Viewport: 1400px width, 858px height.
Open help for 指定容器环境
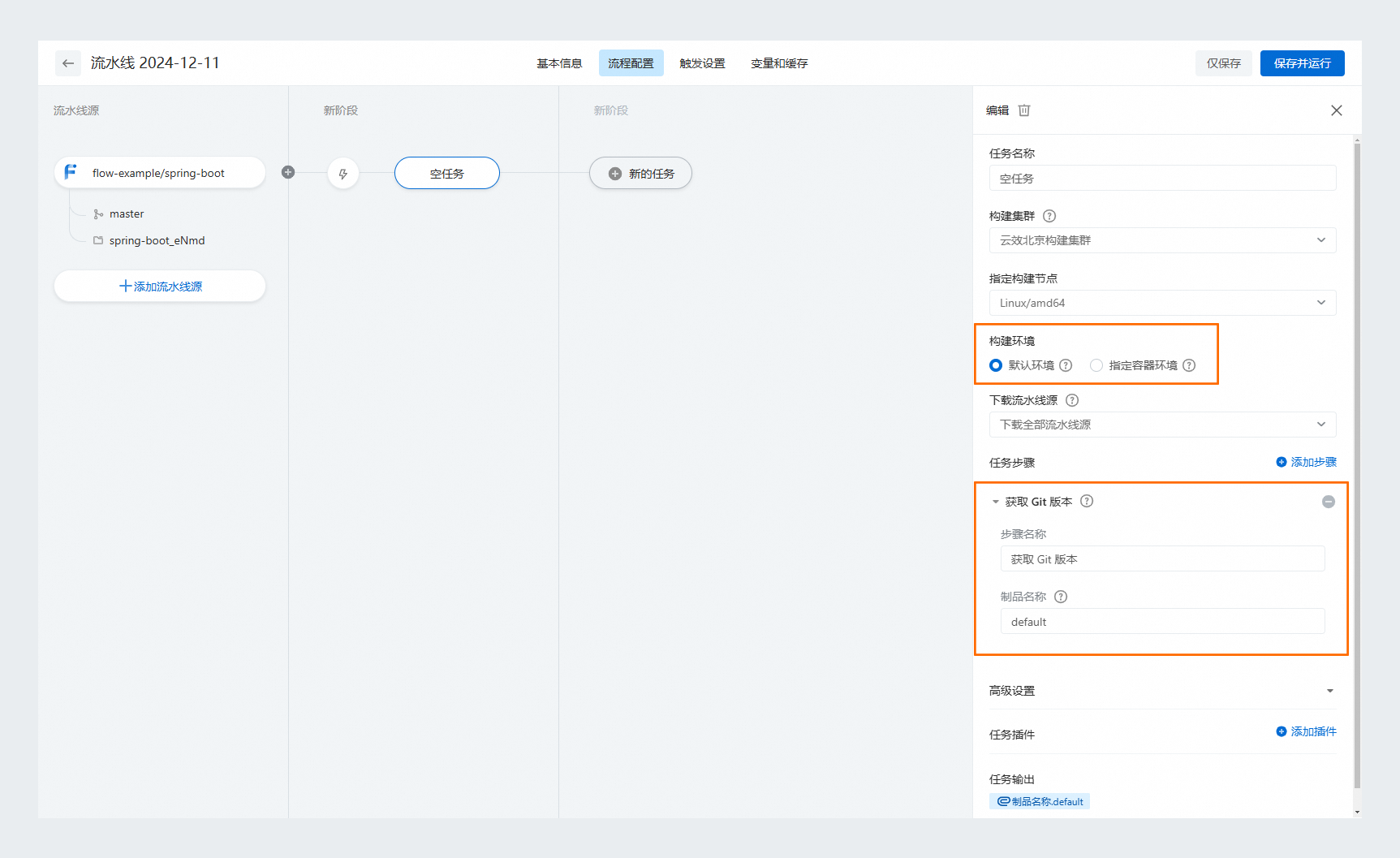[1189, 365]
